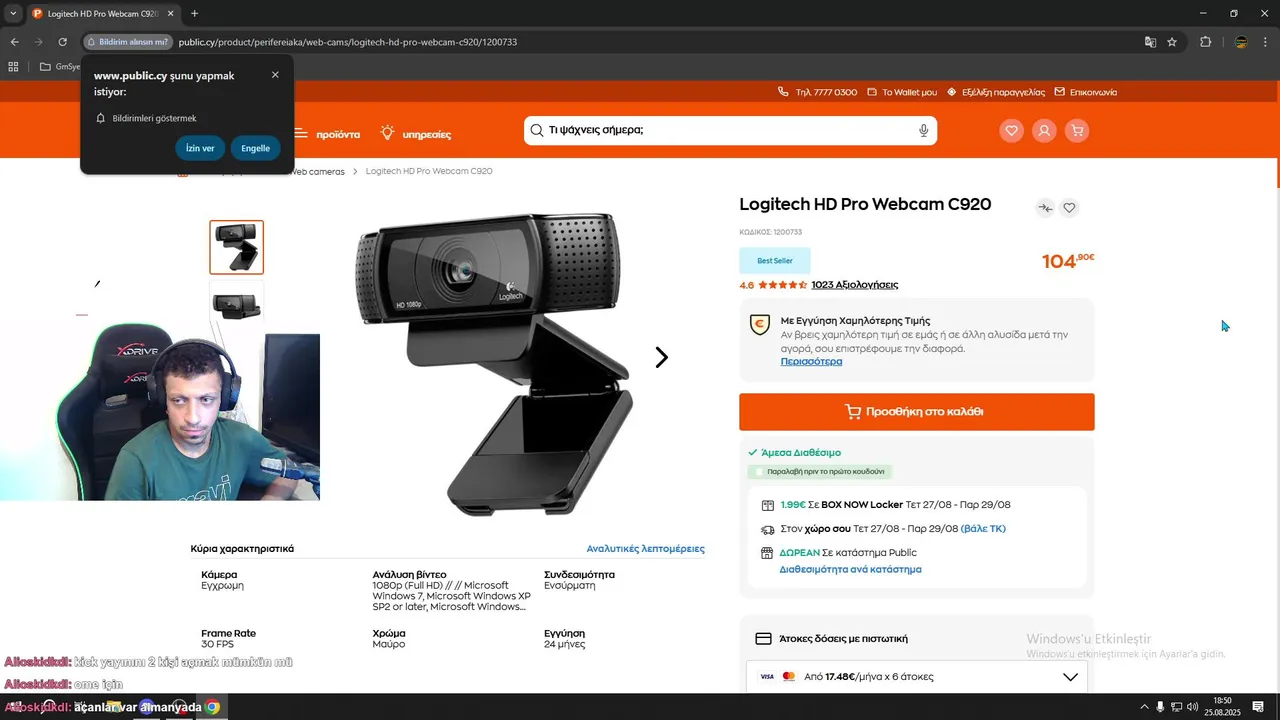This screenshot has width=1280, height=720.
Task: Click 'Προσθήκη στο καλάθι' add to cart button
Action: pyautogui.click(x=917, y=412)
